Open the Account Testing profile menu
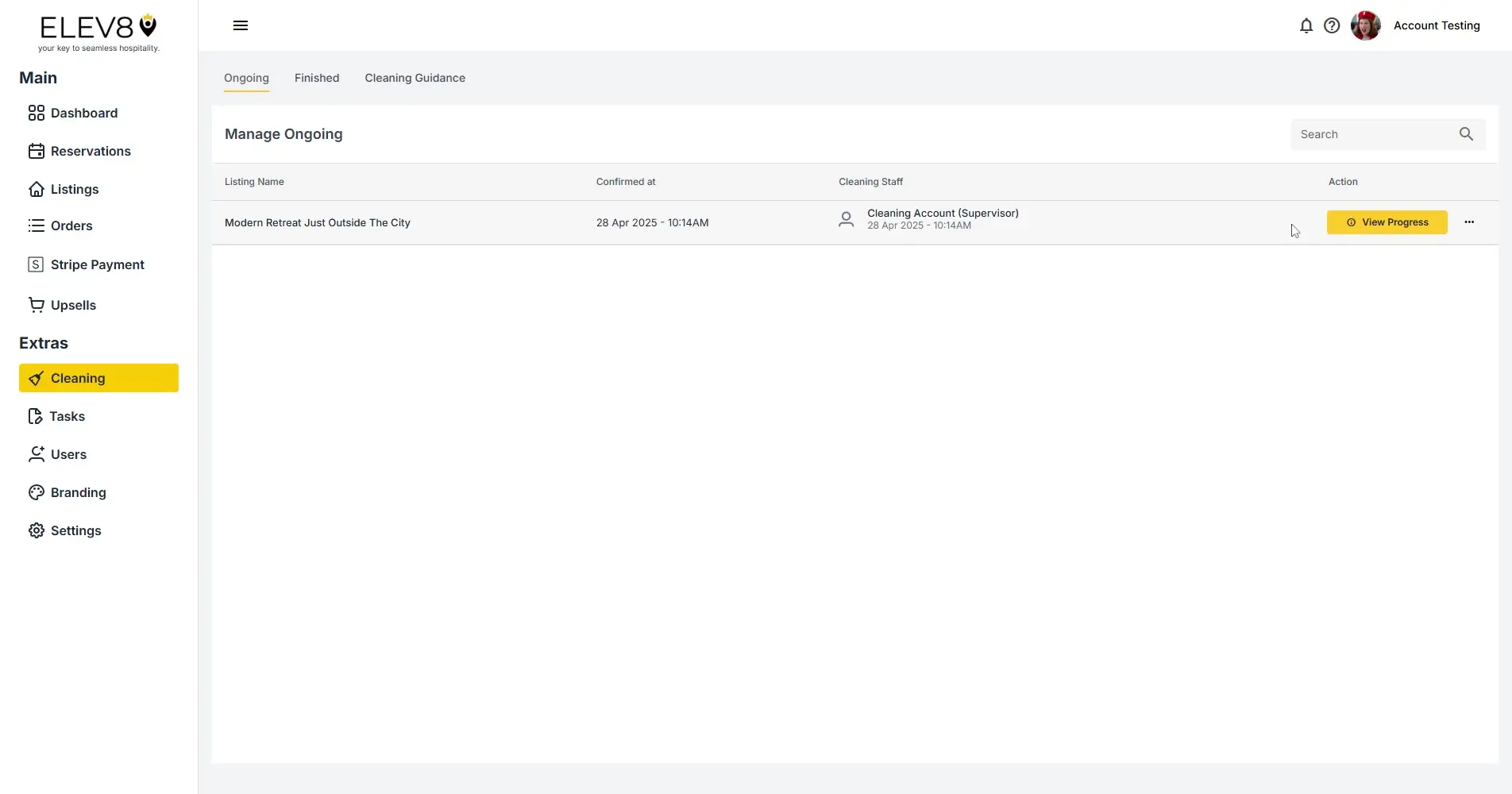 [1437, 25]
